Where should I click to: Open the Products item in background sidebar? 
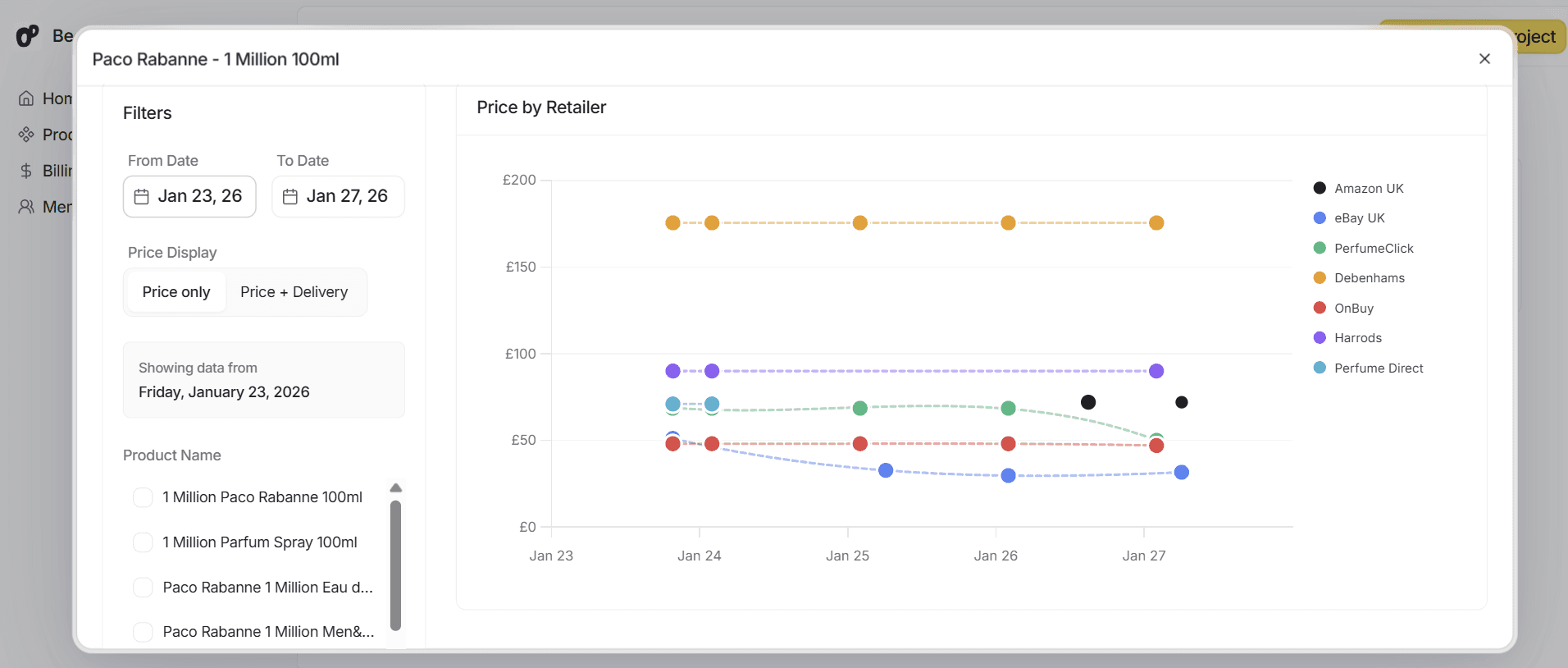point(45,135)
